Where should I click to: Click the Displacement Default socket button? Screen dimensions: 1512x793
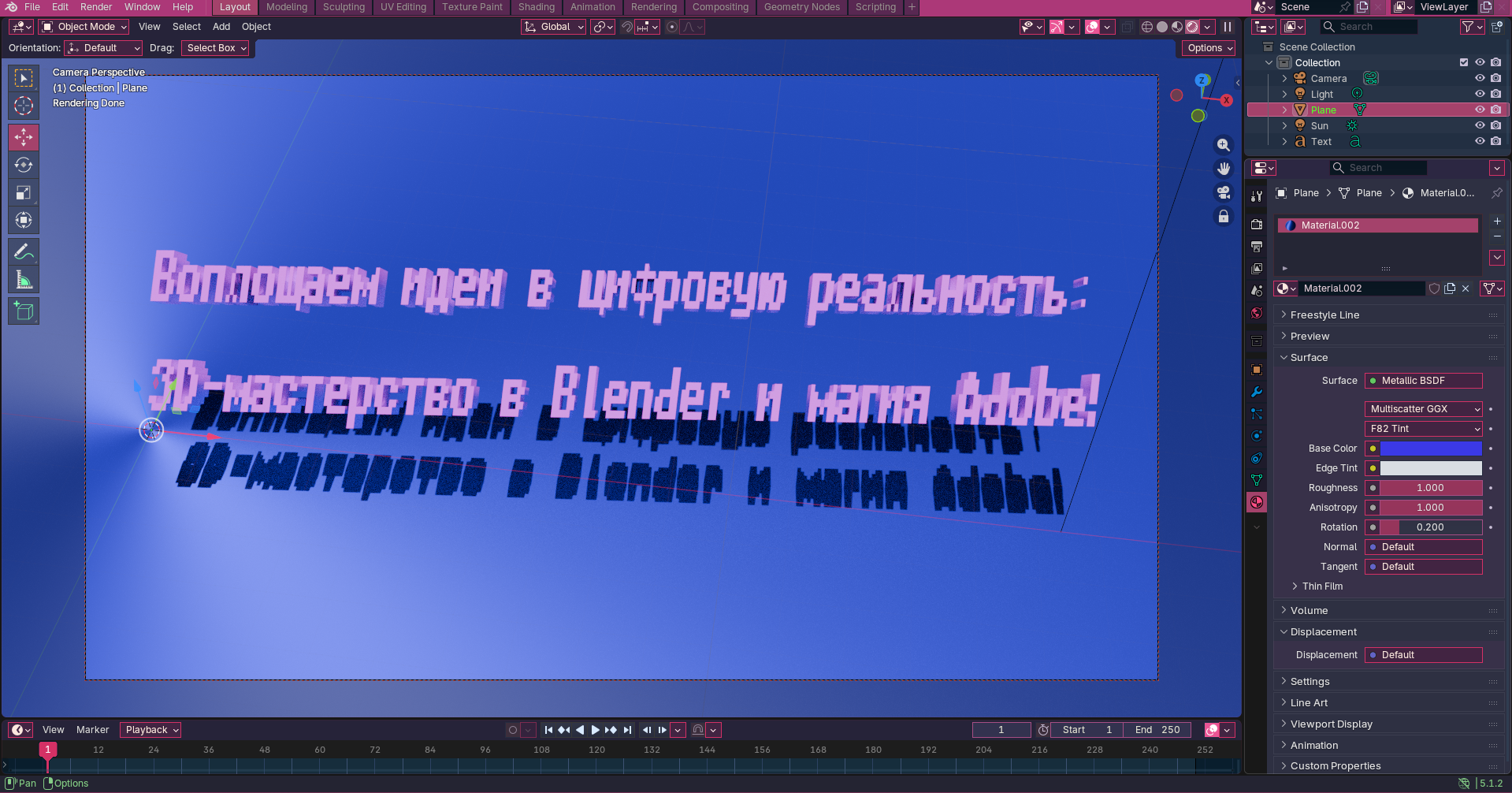pos(1424,655)
